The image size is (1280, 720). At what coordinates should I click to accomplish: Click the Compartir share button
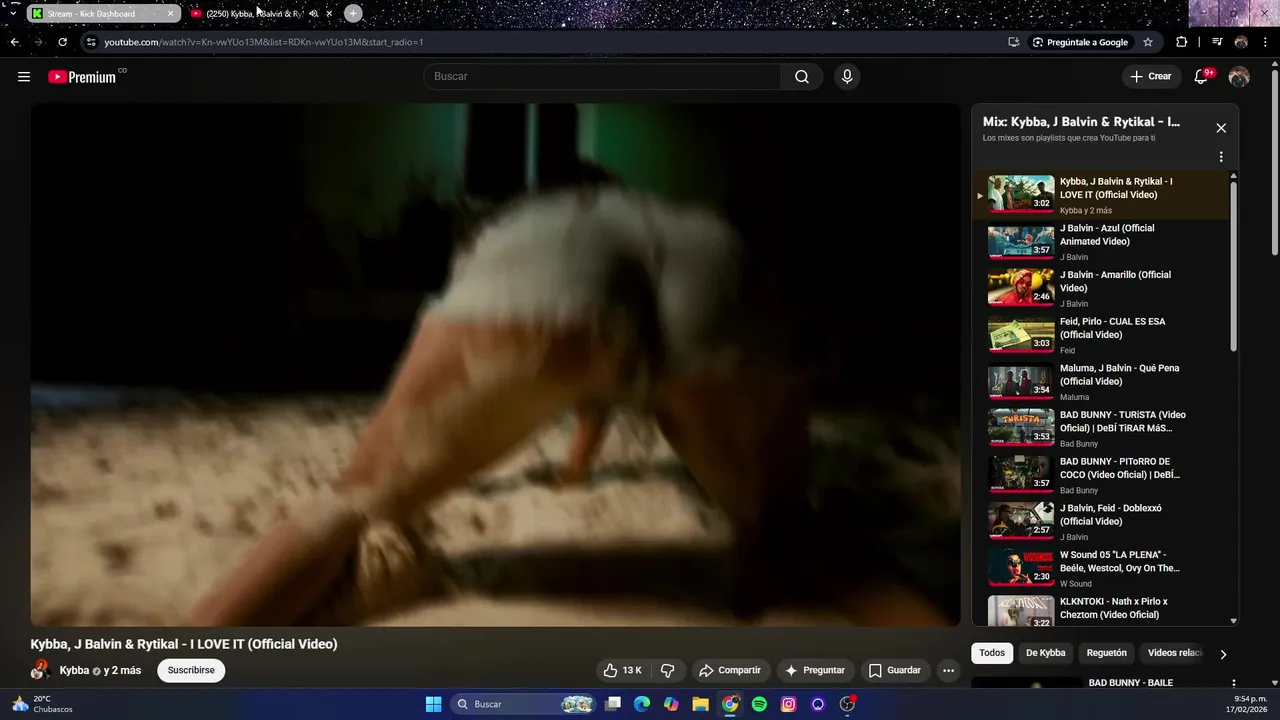pos(730,670)
